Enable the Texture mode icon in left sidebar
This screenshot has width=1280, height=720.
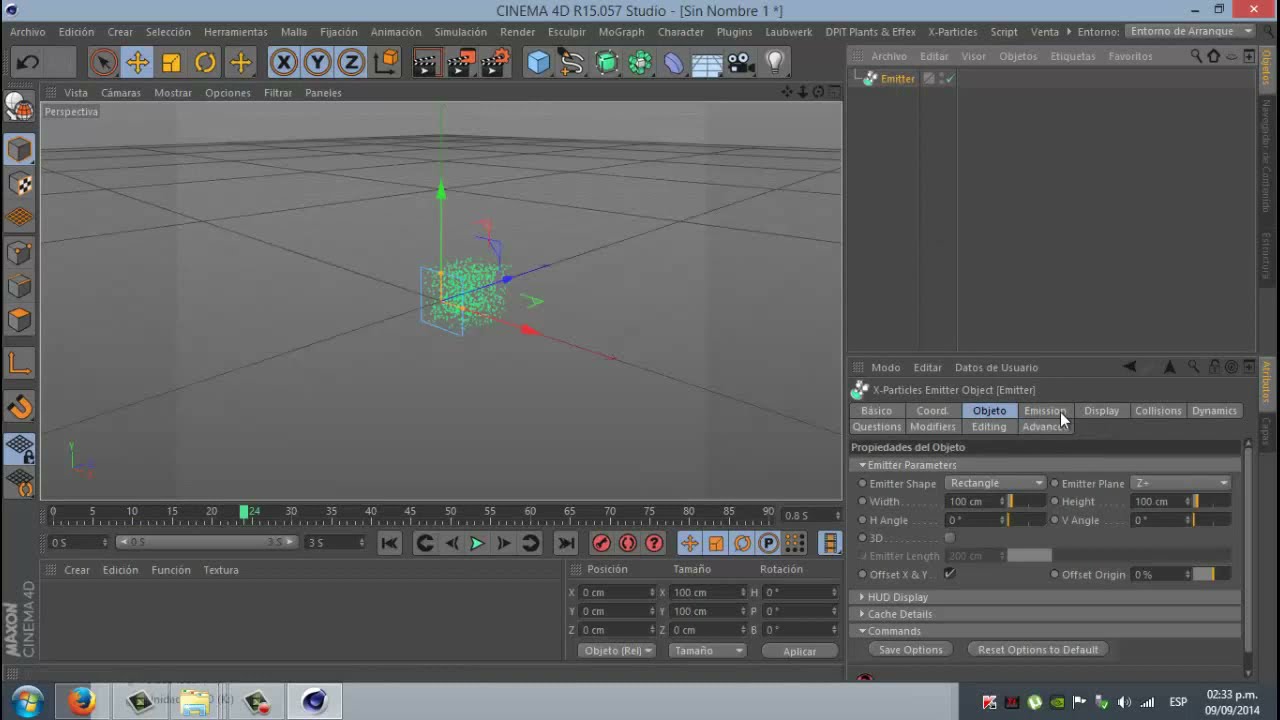pos(20,184)
